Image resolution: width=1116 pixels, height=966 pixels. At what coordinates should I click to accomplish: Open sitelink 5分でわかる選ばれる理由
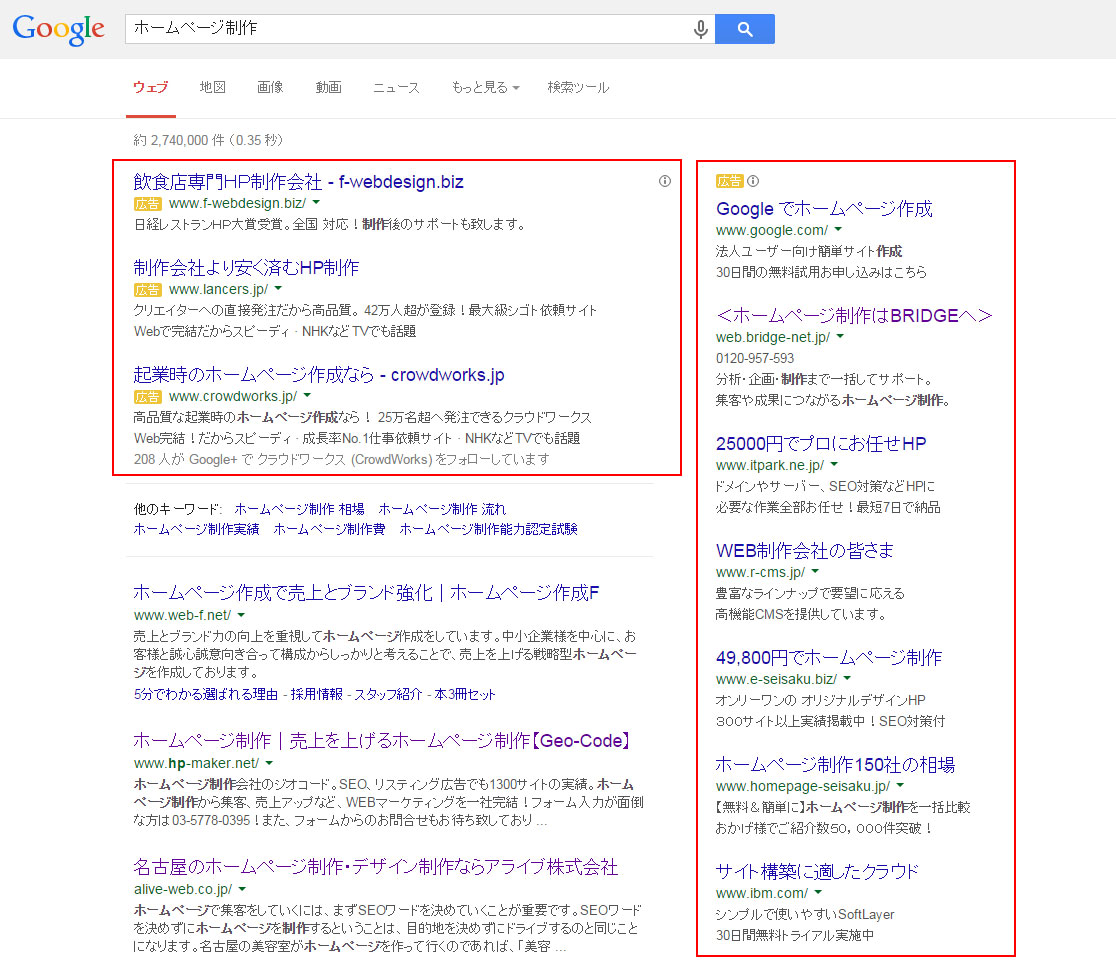coord(206,694)
